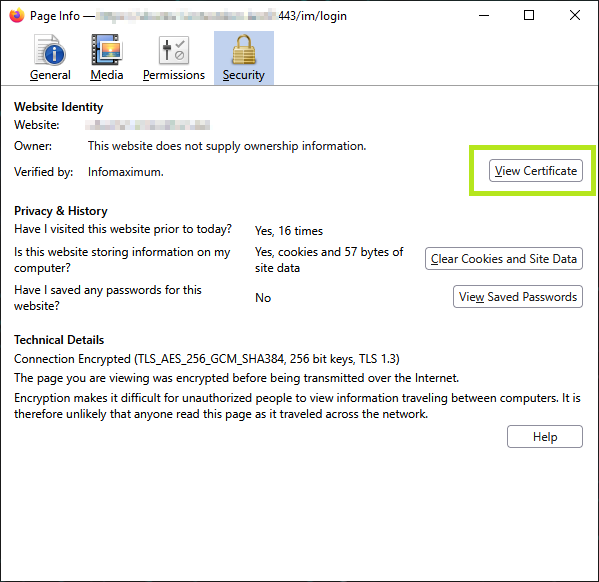Viewport: 599px width, 582px height.
Task: Click the Firefox logo in title bar
Action: (x=16, y=16)
